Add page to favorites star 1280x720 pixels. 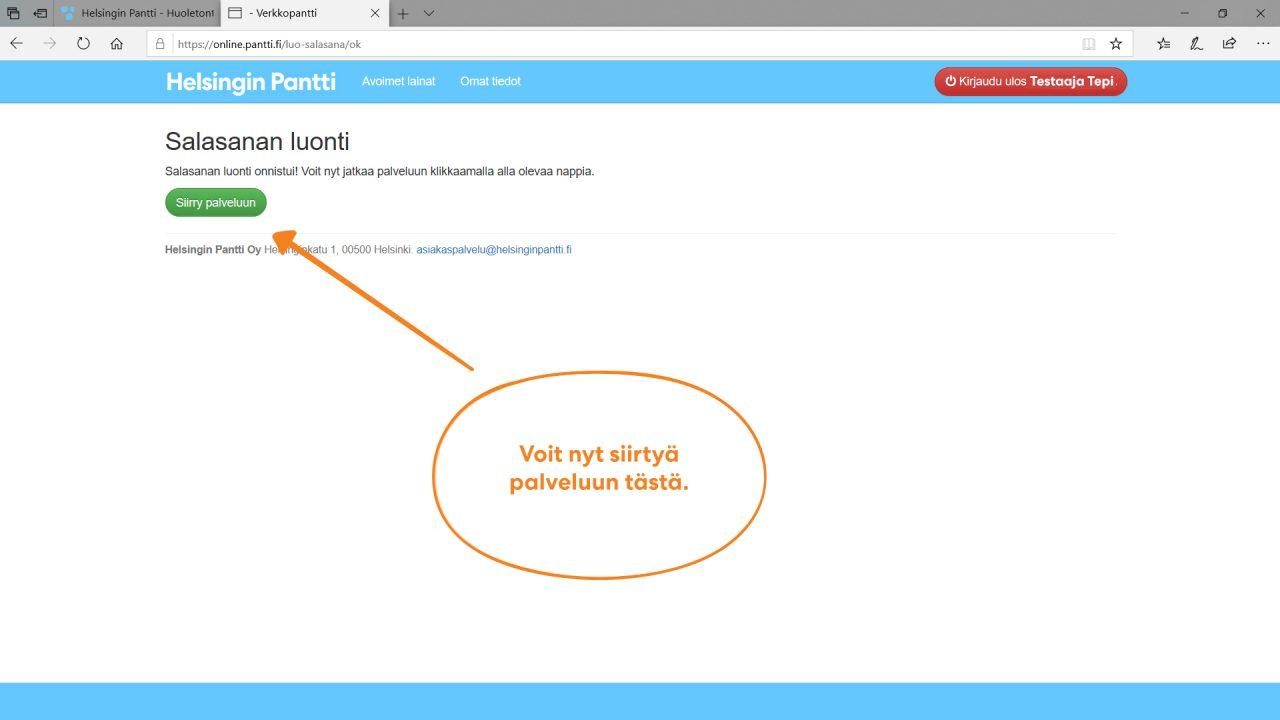coord(1116,44)
